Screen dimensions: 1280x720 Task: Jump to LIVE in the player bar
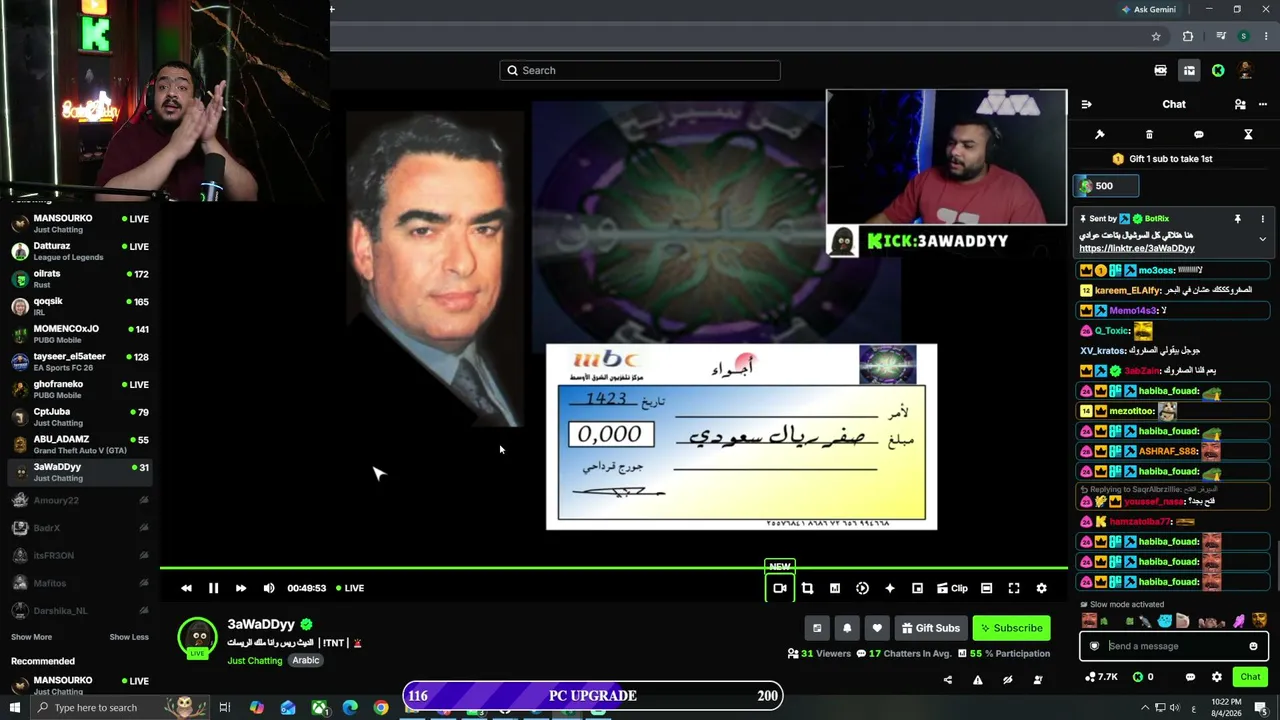click(x=350, y=588)
